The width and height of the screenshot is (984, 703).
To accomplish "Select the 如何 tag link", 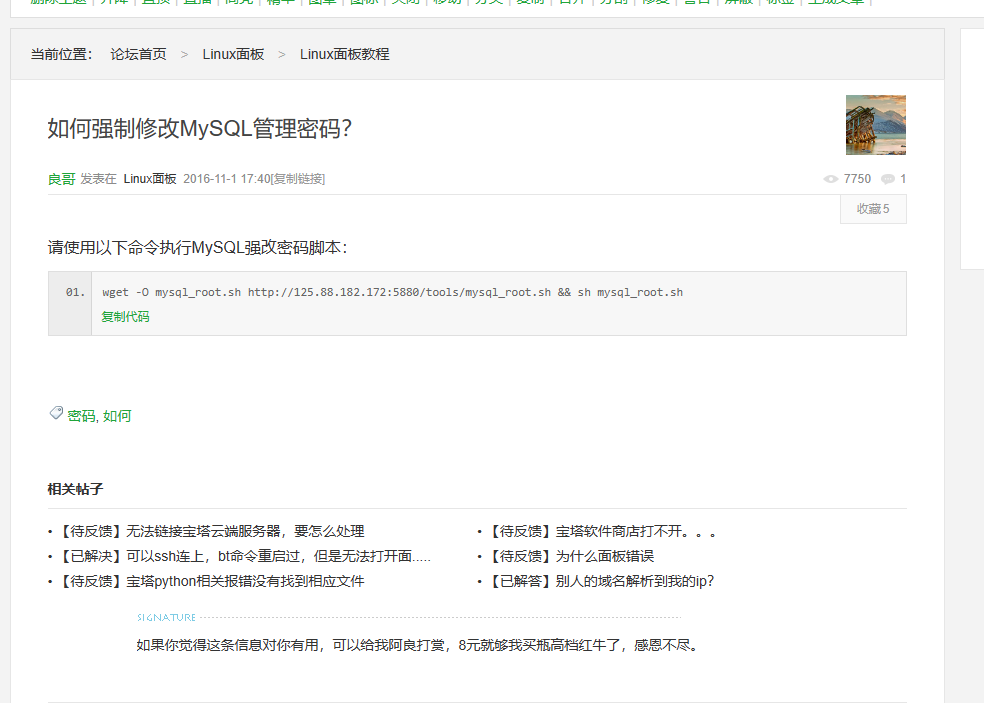I will 117,416.
